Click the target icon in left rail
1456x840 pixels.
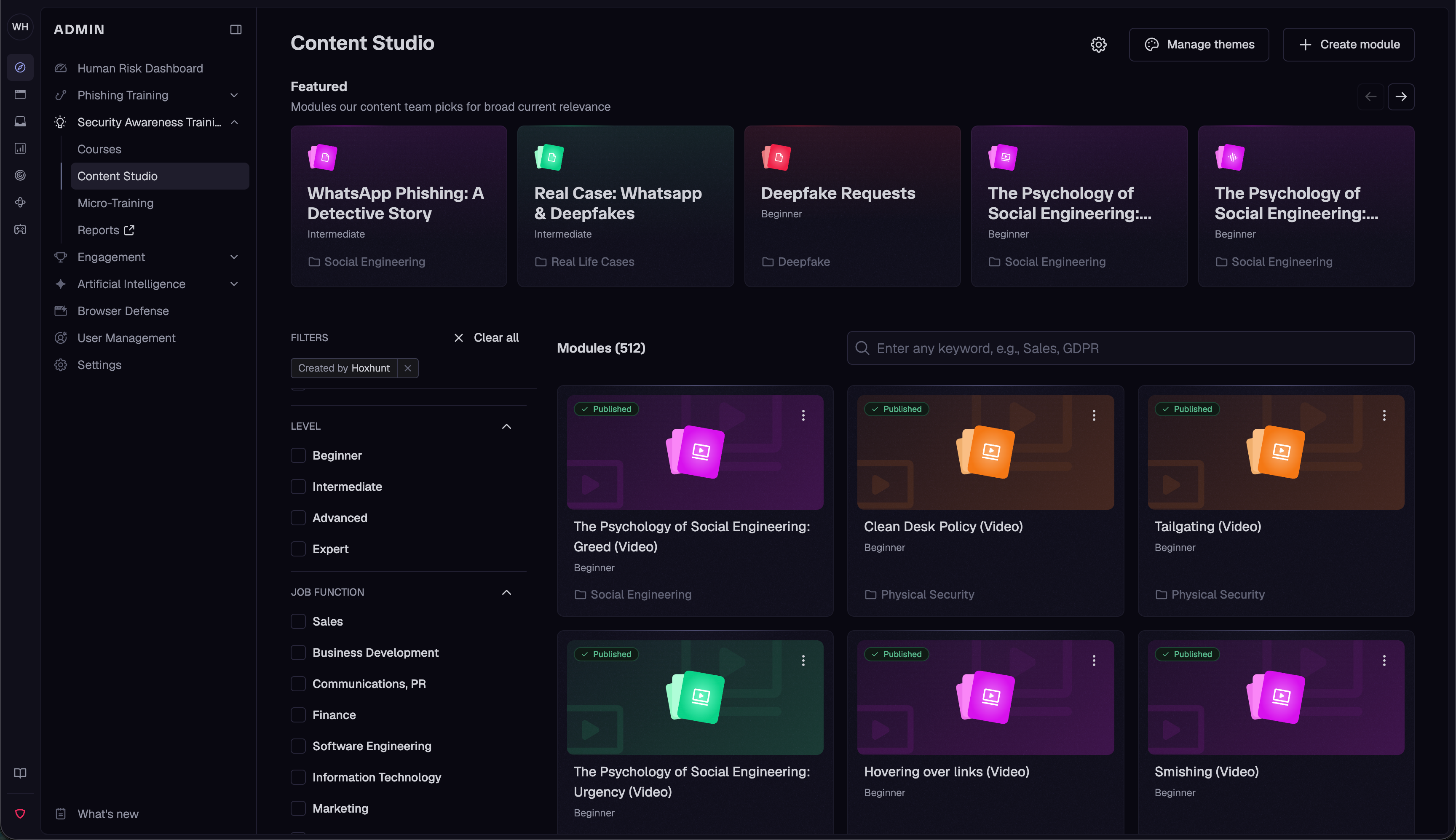[x=20, y=175]
